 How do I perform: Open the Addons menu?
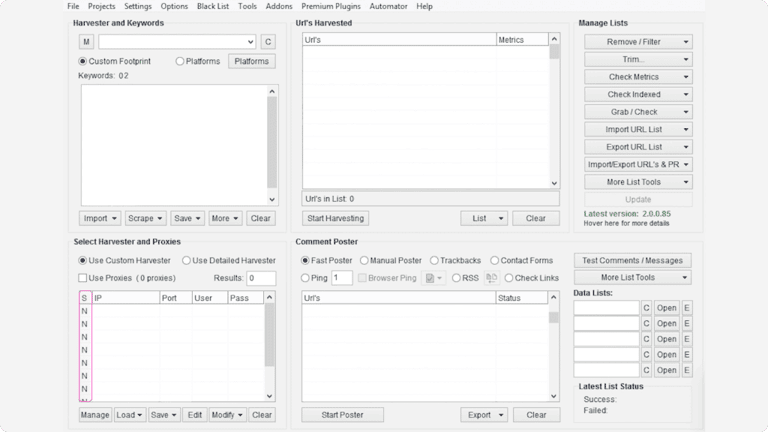click(x=279, y=6)
